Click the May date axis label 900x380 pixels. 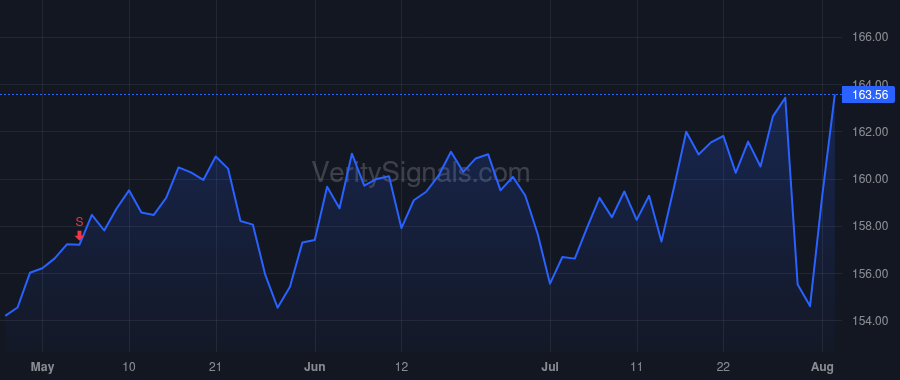tap(42, 367)
